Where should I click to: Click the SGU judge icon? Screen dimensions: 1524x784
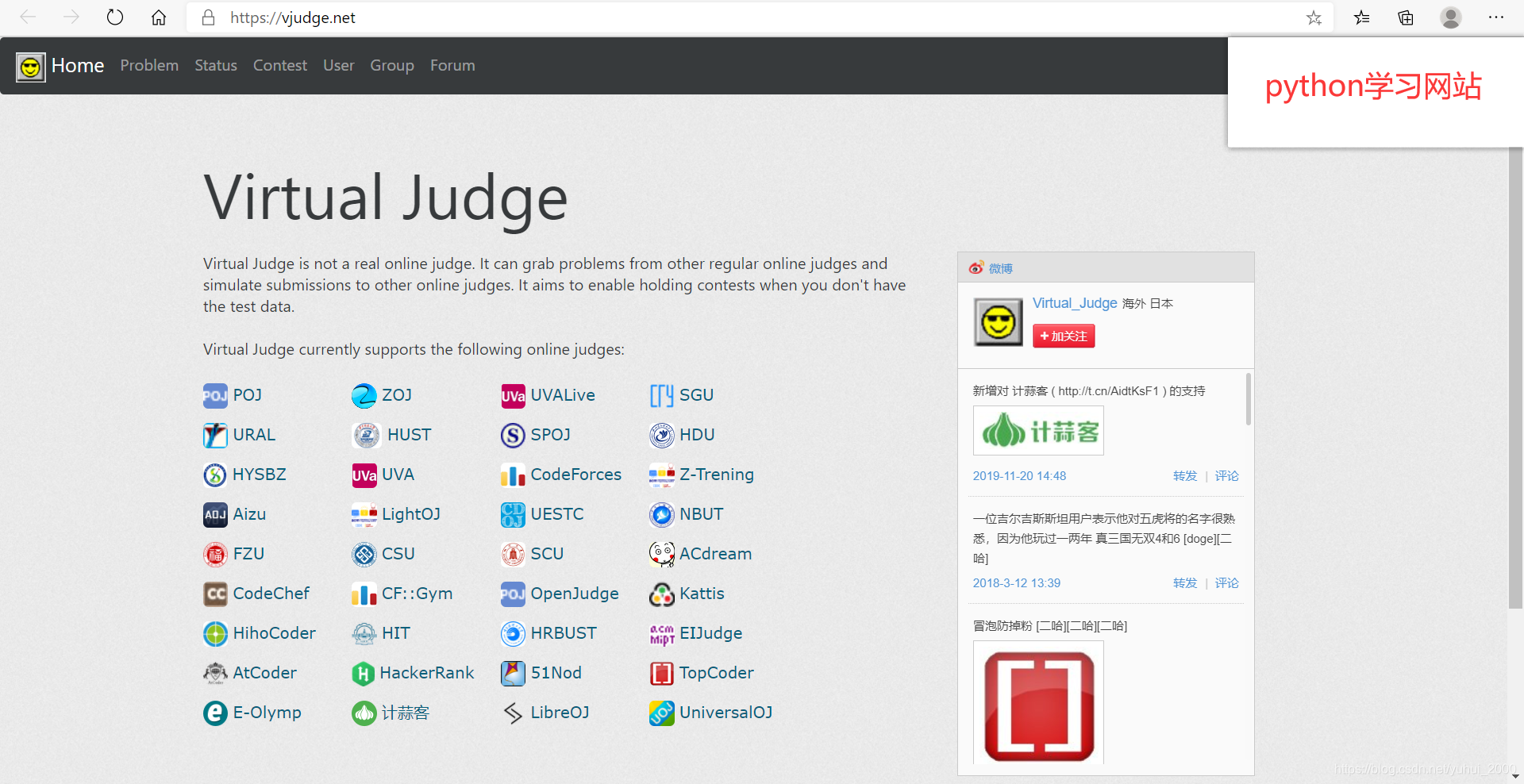tap(662, 395)
